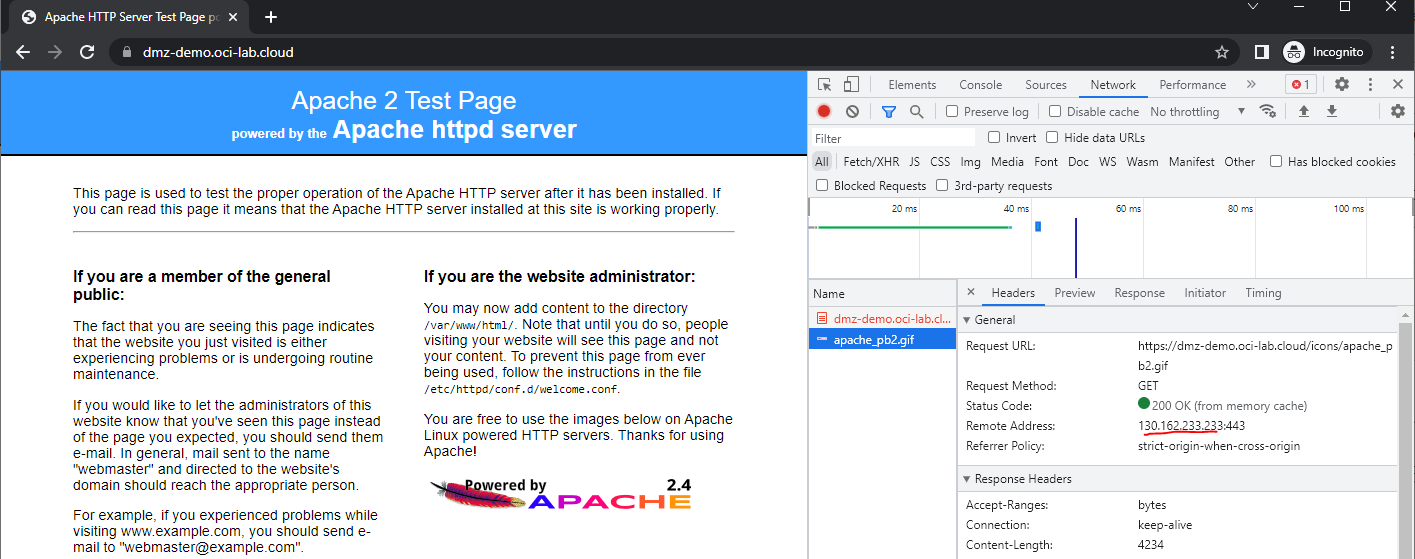The height and width of the screenshot is (559, 1415).
Task: Open network conditions wifi icon
Action: pos(1268,111)
